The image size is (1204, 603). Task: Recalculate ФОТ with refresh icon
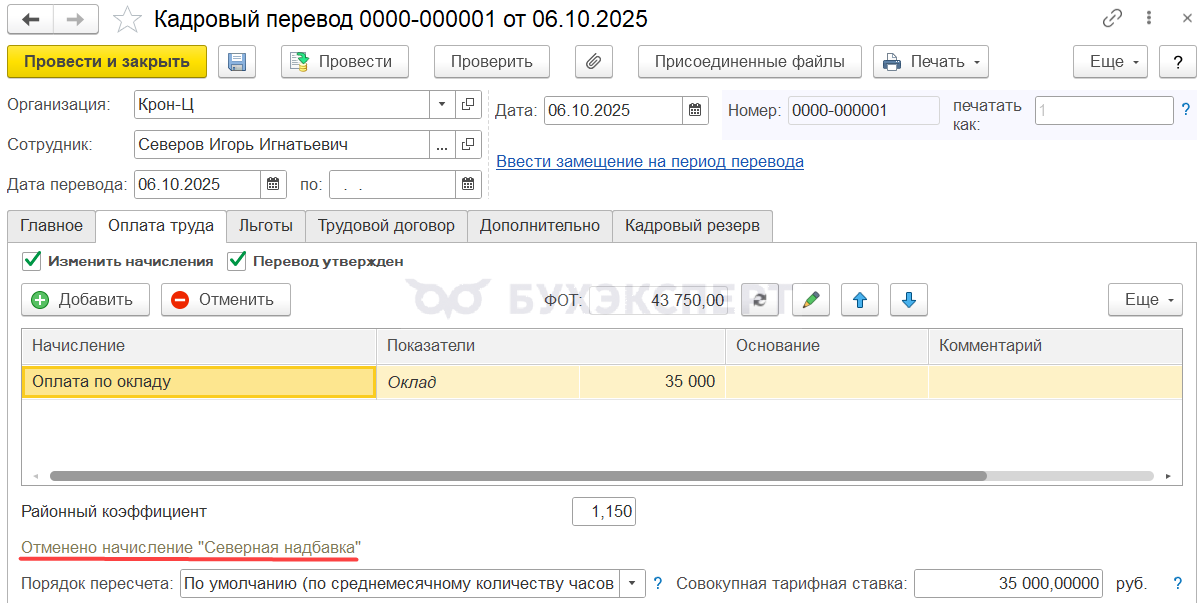coord(761,300)
